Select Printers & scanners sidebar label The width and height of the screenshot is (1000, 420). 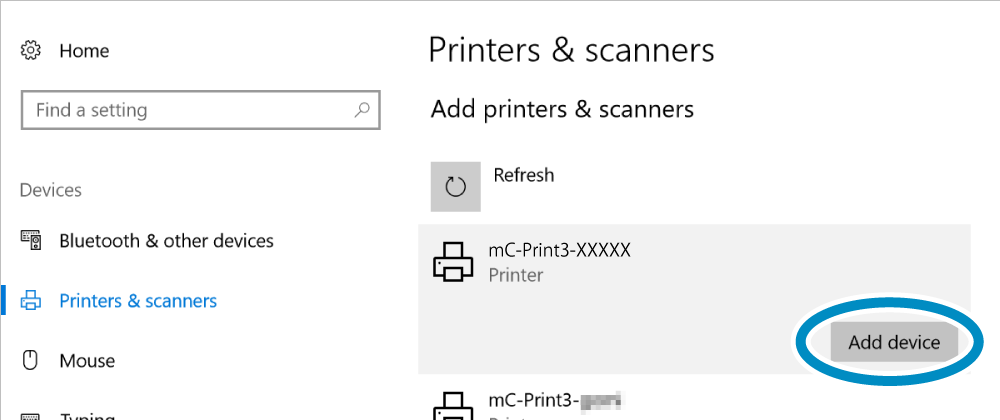[138, 301]
